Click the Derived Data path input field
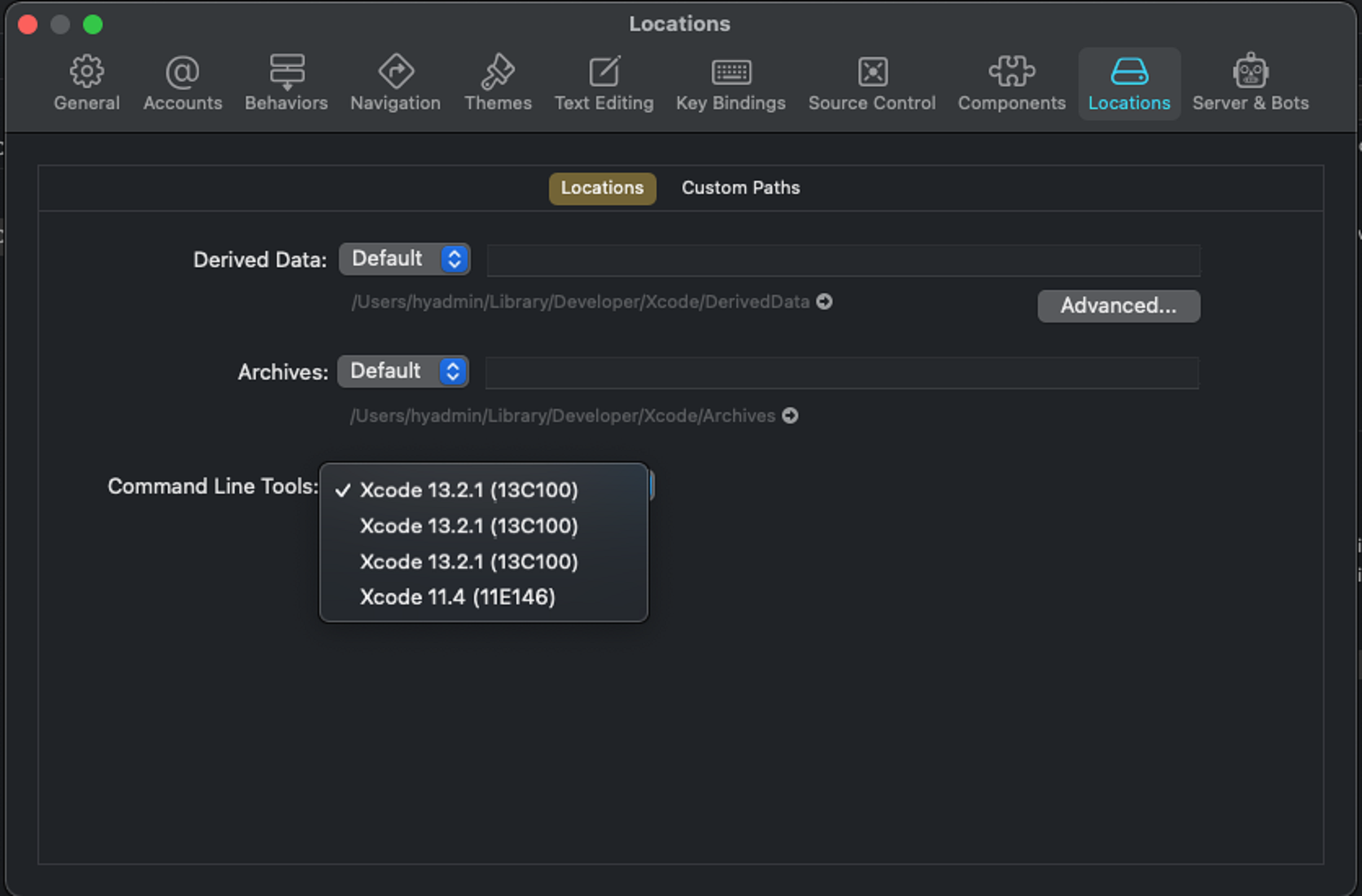The image size is (1362, 896). click(843, 261)
